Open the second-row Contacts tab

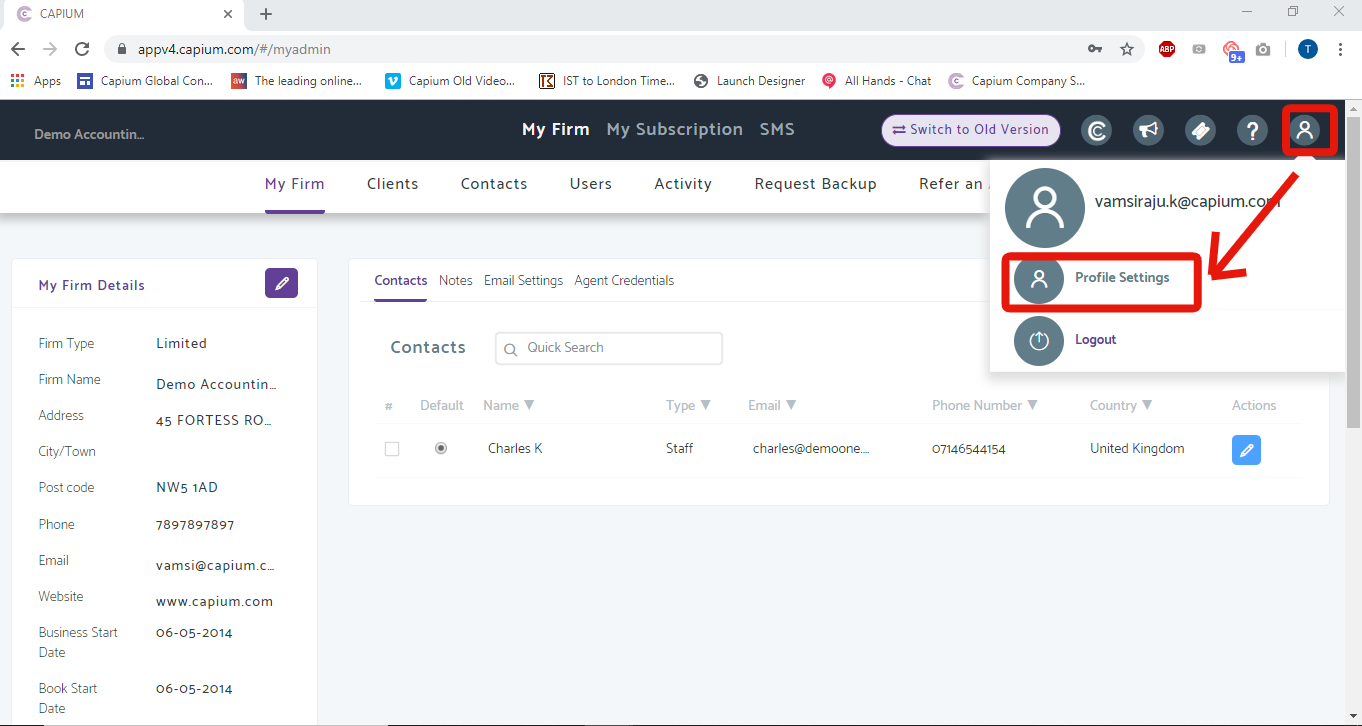pyautogui.click(x=494, y=184)
